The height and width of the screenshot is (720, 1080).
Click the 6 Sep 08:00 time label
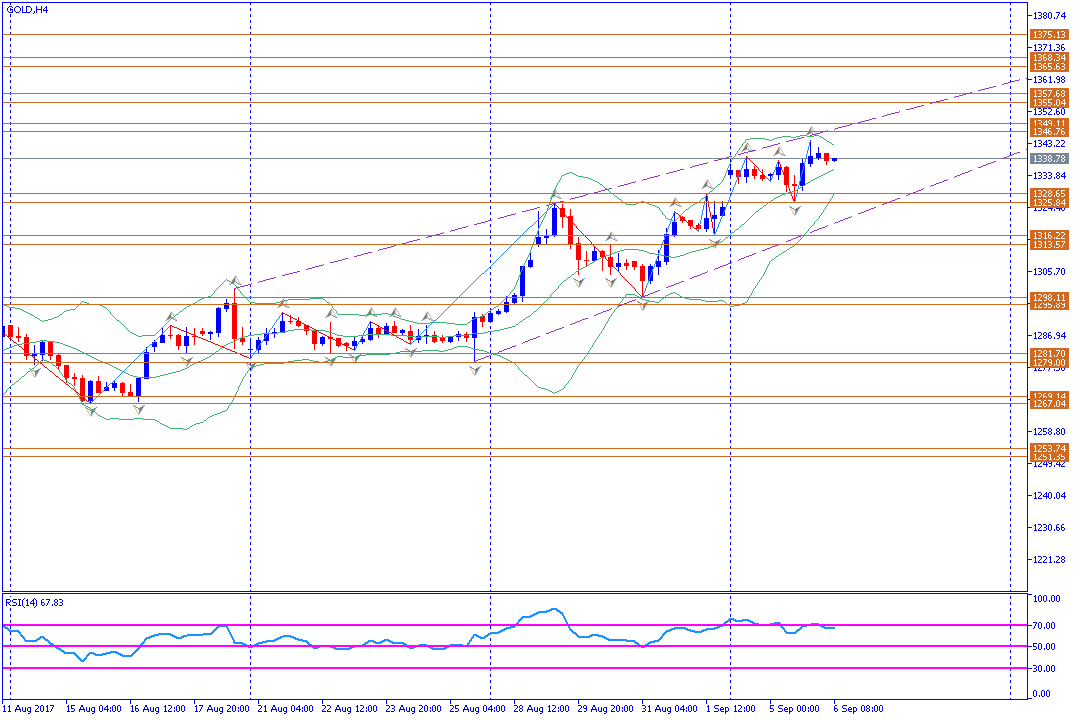pyautogui.click(x=858, y=709)
